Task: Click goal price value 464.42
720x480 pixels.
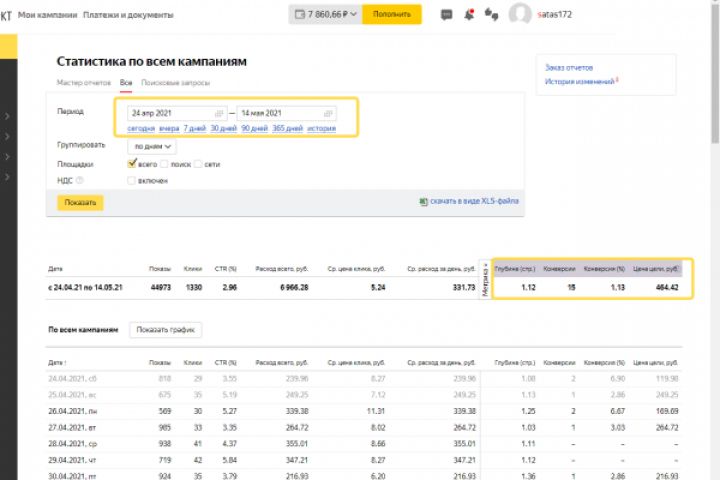Action: (x=667, y=288)
